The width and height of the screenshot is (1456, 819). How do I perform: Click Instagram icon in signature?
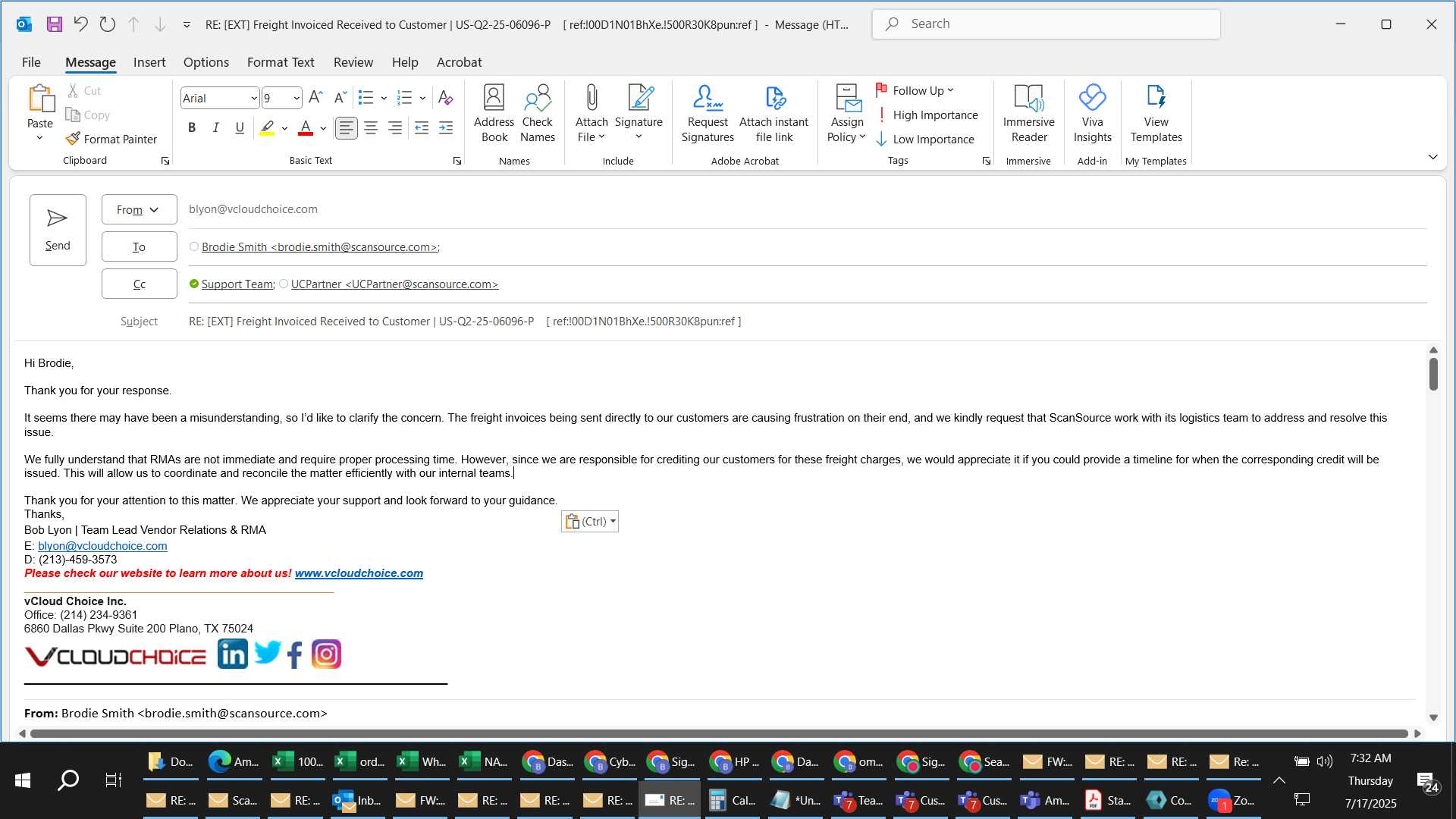click(326, 654)
